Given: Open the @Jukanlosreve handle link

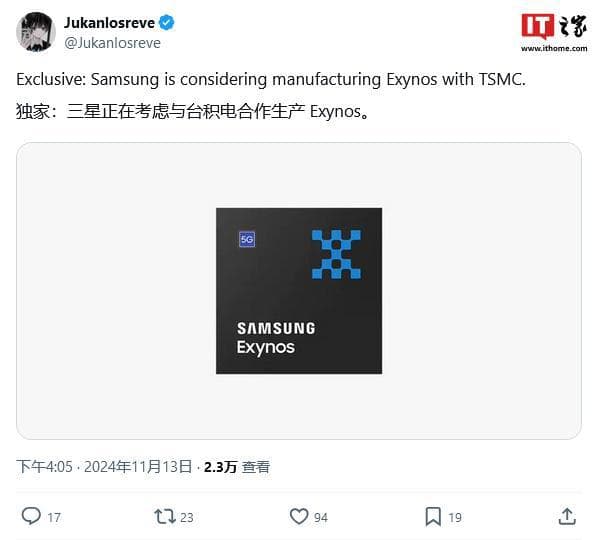Looking at the screenshot, I should pos(112,43).
